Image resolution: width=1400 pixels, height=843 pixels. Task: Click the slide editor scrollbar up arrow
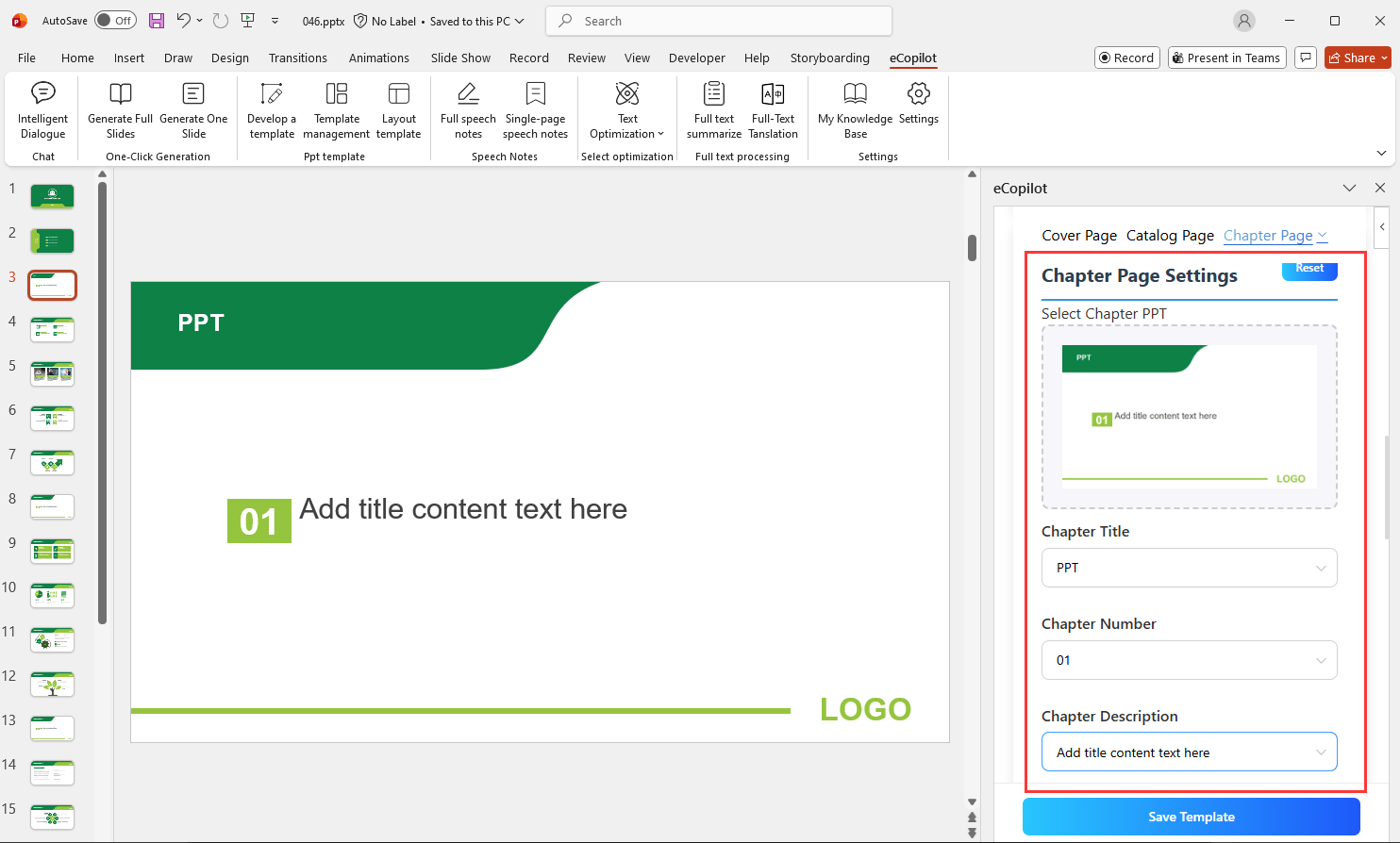coord(972,174)
